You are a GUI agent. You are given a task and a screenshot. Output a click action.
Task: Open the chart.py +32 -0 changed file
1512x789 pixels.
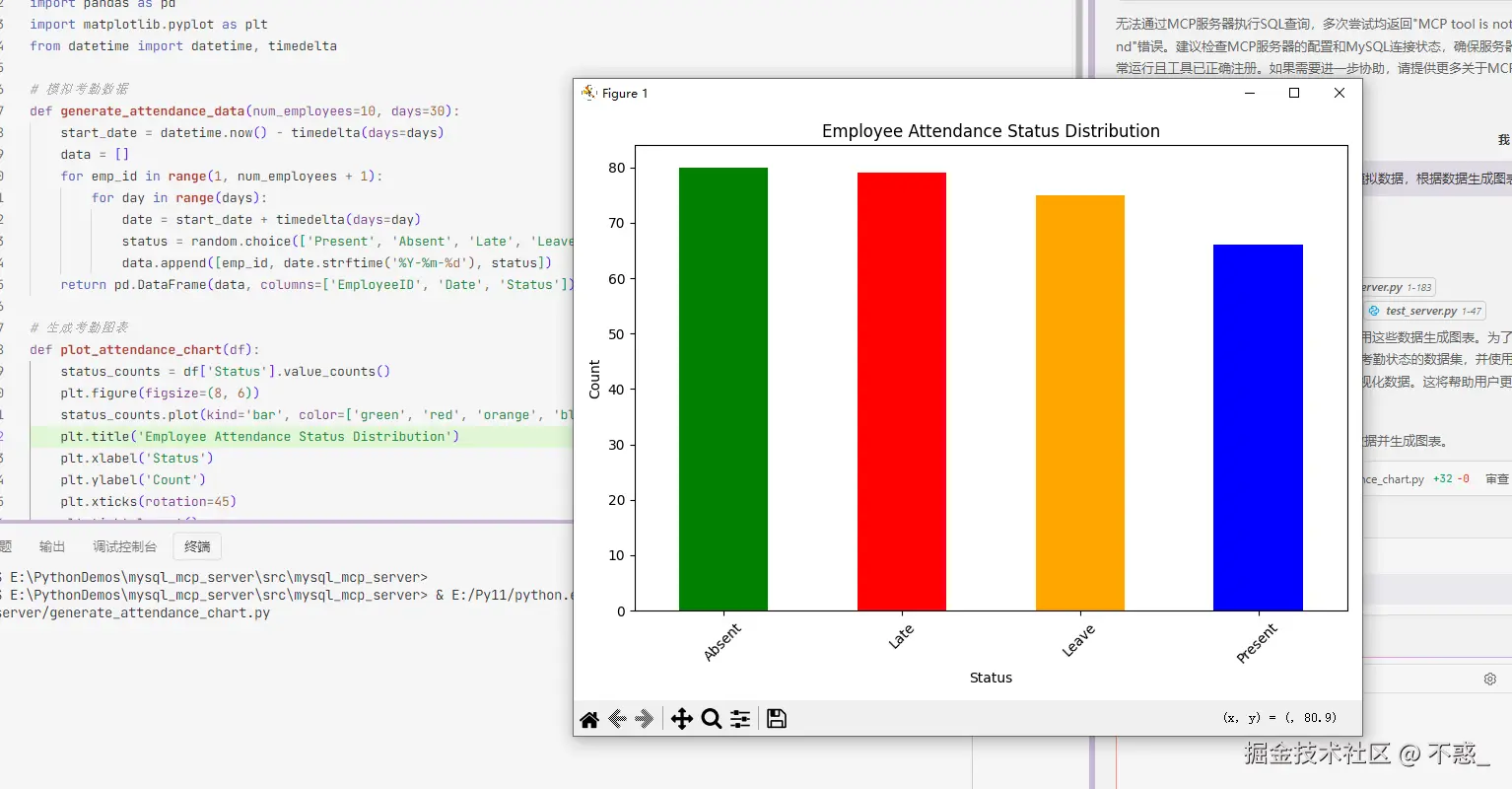pos(1416,479)
